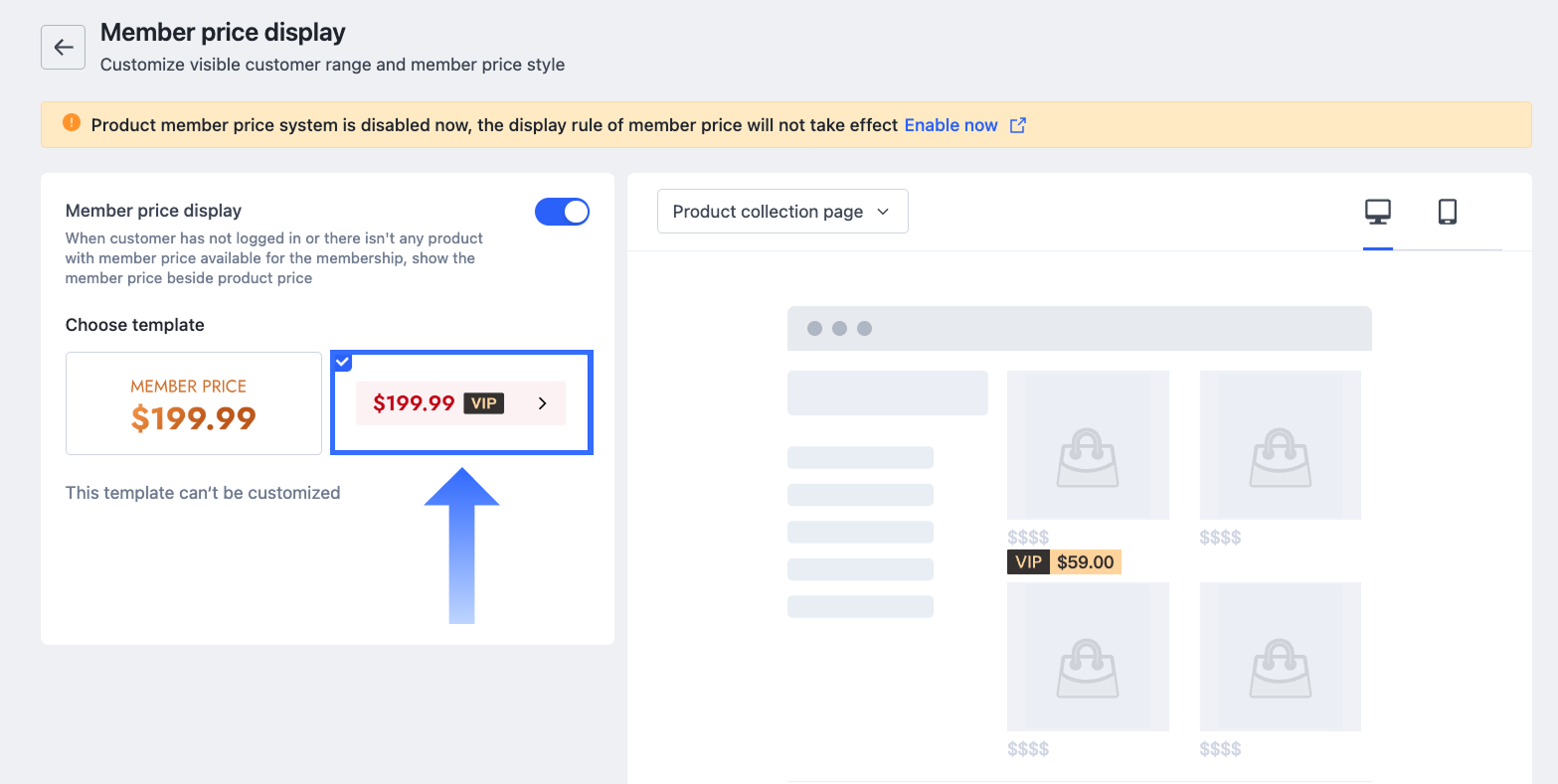Image resolution: width=1558 pixels, height=784 pixels.
Task: Open the Product collection page dropdown
Action: click(x=782, y=212)
